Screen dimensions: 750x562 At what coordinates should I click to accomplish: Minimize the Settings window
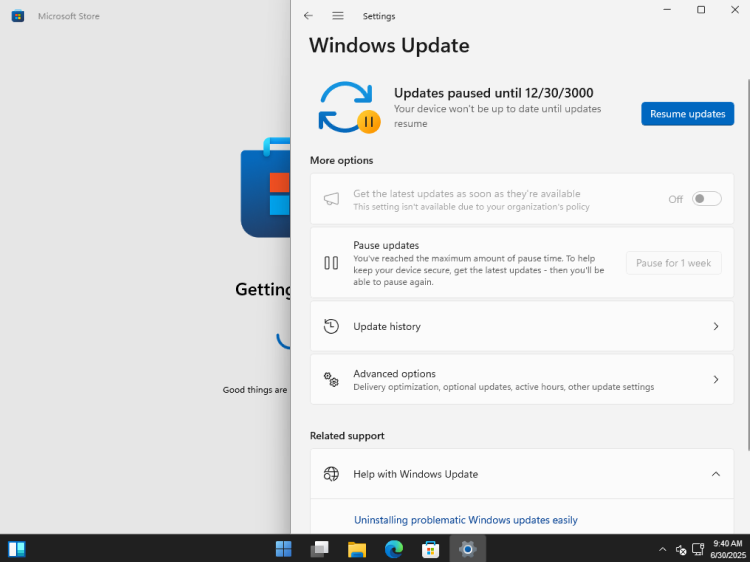pyautogui.click(x=667, y=10)
